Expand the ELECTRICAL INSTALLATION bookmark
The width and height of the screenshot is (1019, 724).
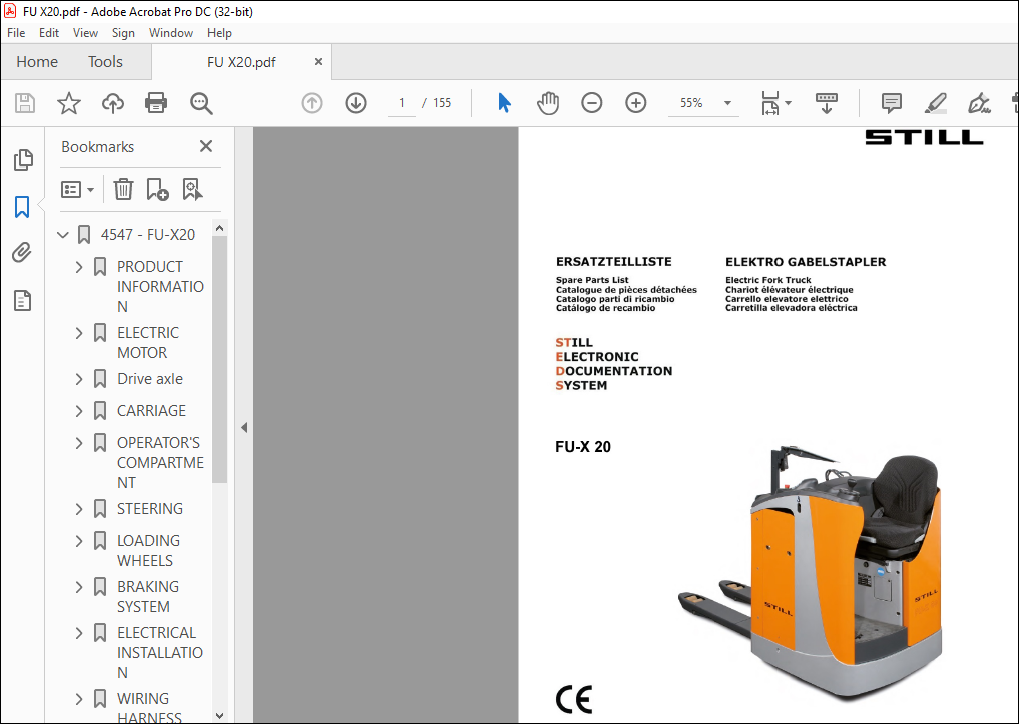pyautogui.click(x=79, y=633)
